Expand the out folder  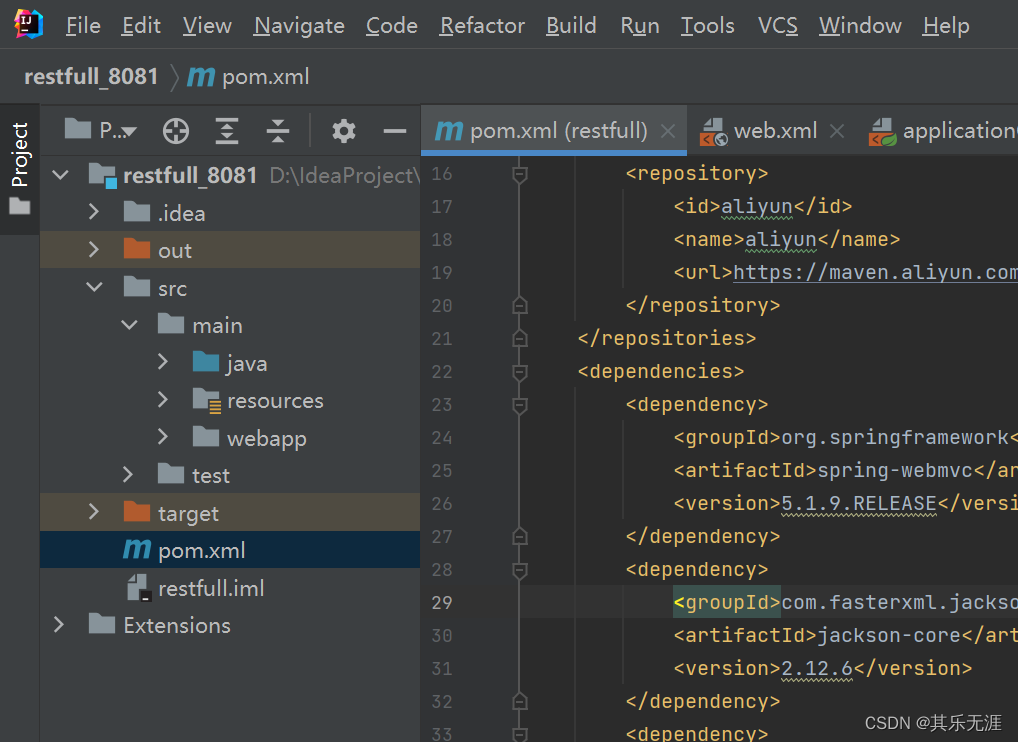93,249
